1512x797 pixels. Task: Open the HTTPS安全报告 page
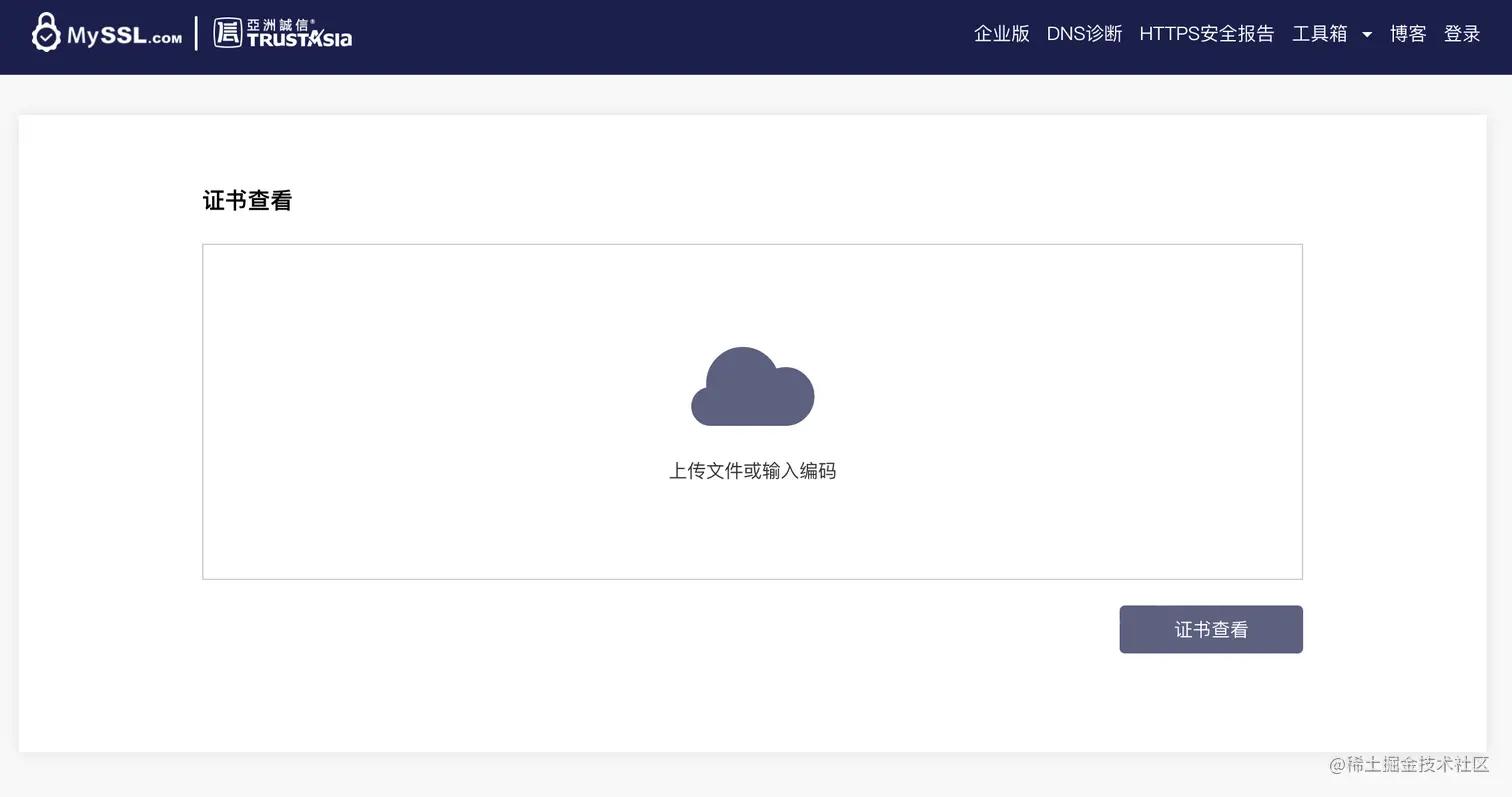(x=1206, y=33)
